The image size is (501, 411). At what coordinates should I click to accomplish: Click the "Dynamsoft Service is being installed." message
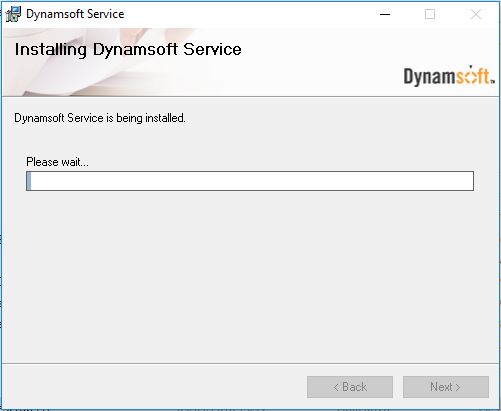(100, 118)
